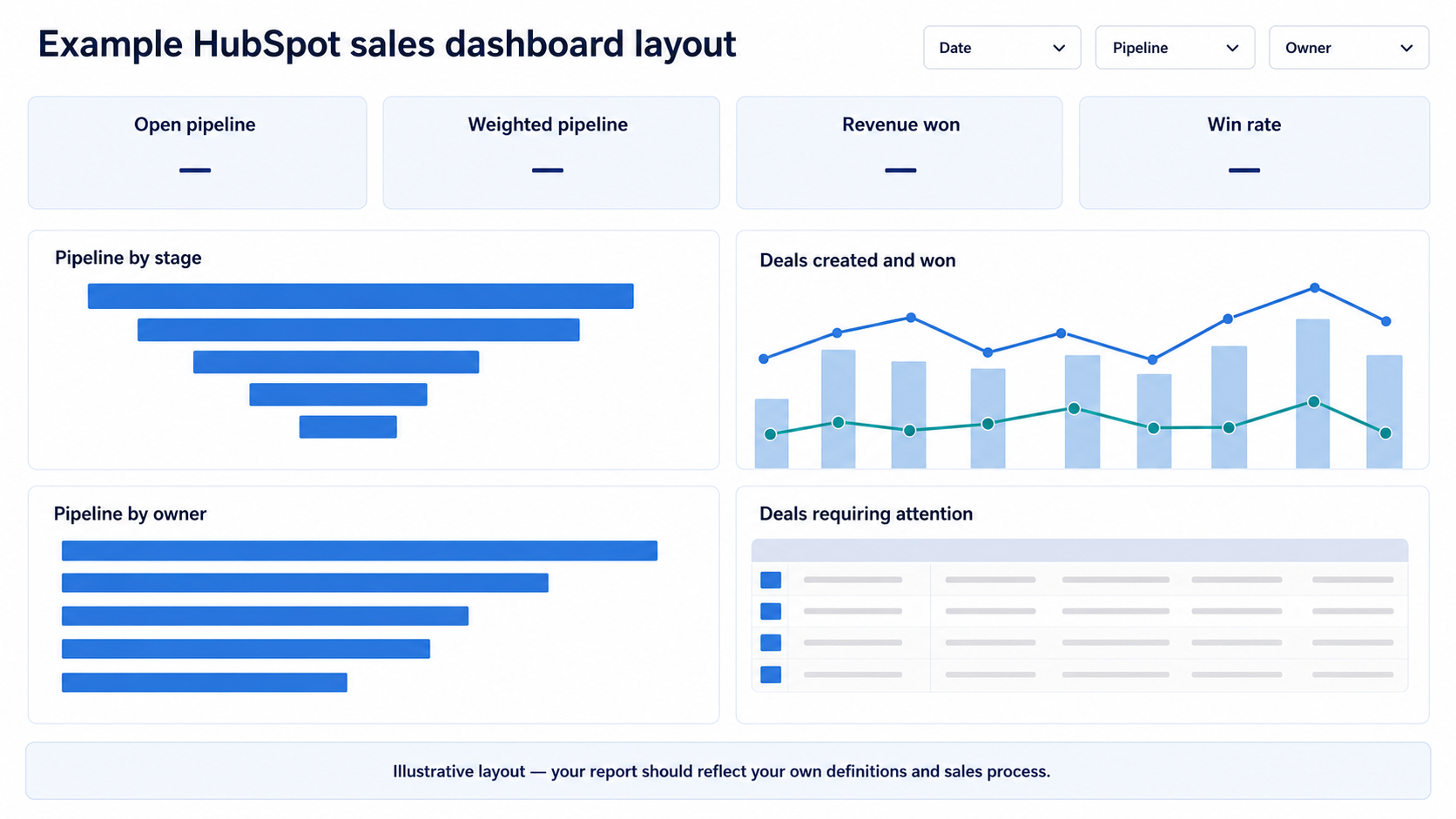This screenshot has width=1456, height=819.
Task: Click the highest point on the blue line
Action: click(1314, 288)
